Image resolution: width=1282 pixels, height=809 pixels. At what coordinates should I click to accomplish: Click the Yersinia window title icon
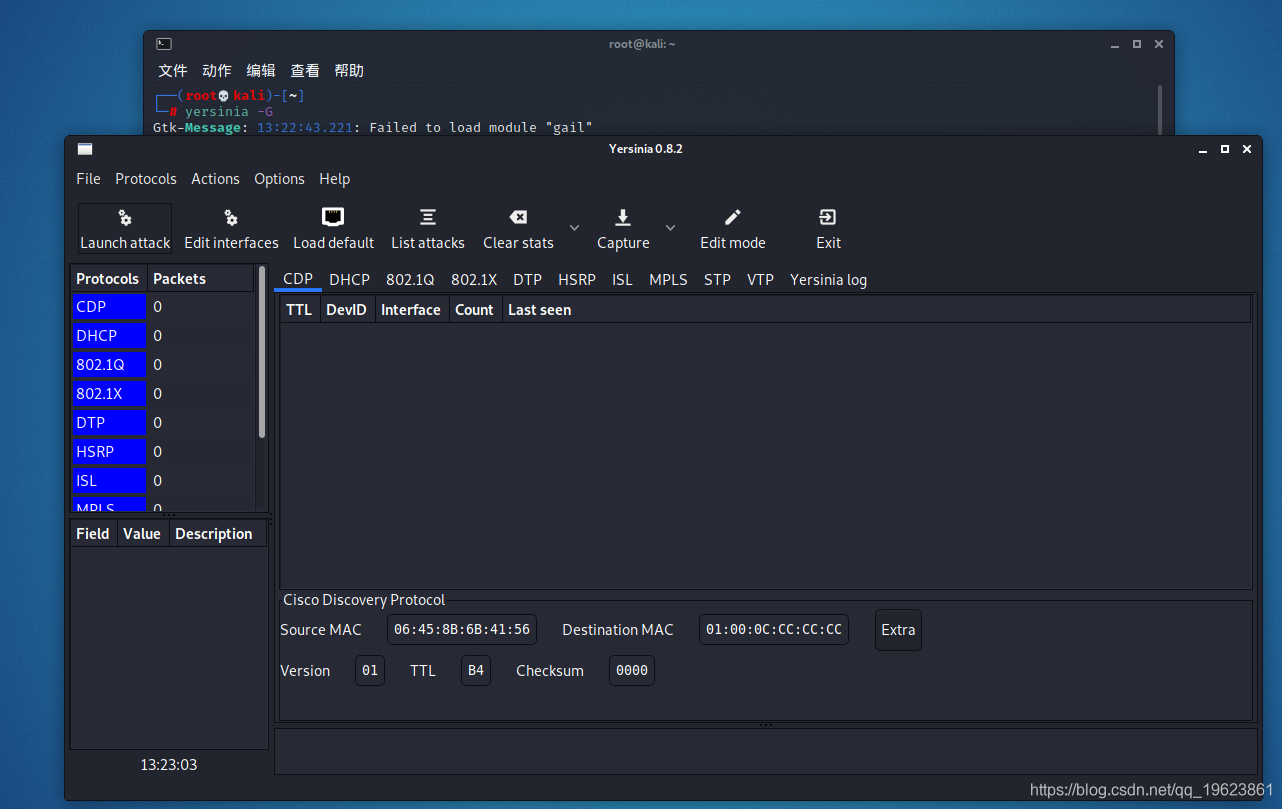pyautogui.click(x=85, y=149)
